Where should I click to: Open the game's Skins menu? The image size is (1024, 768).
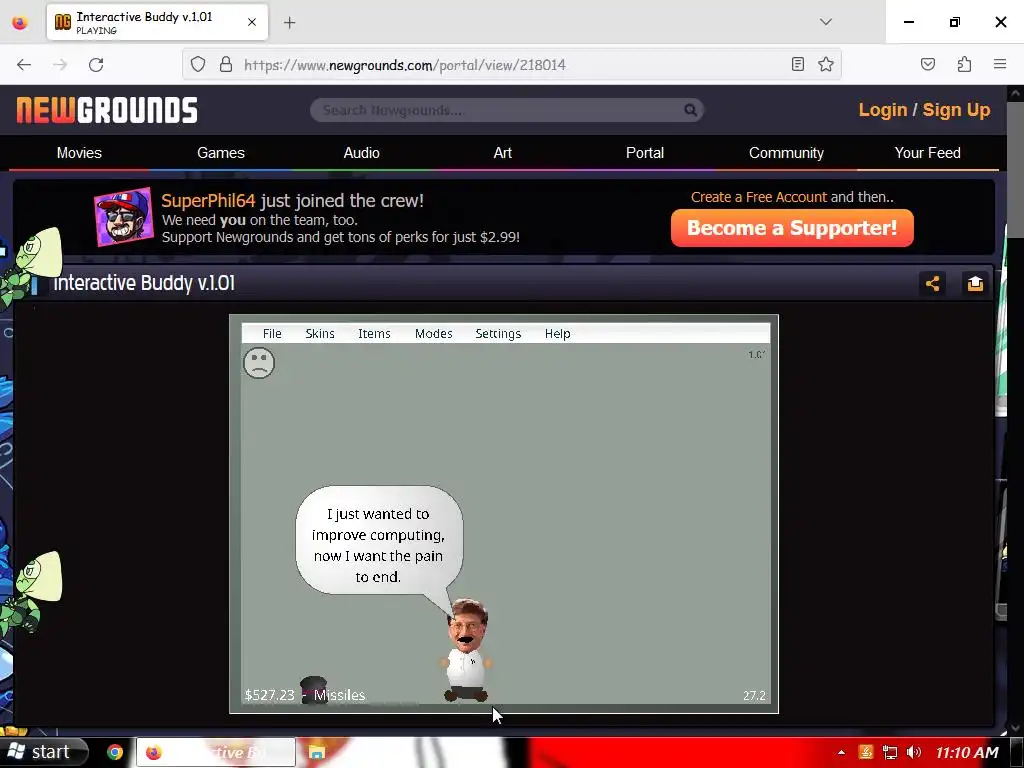click(x=320, y=334)
